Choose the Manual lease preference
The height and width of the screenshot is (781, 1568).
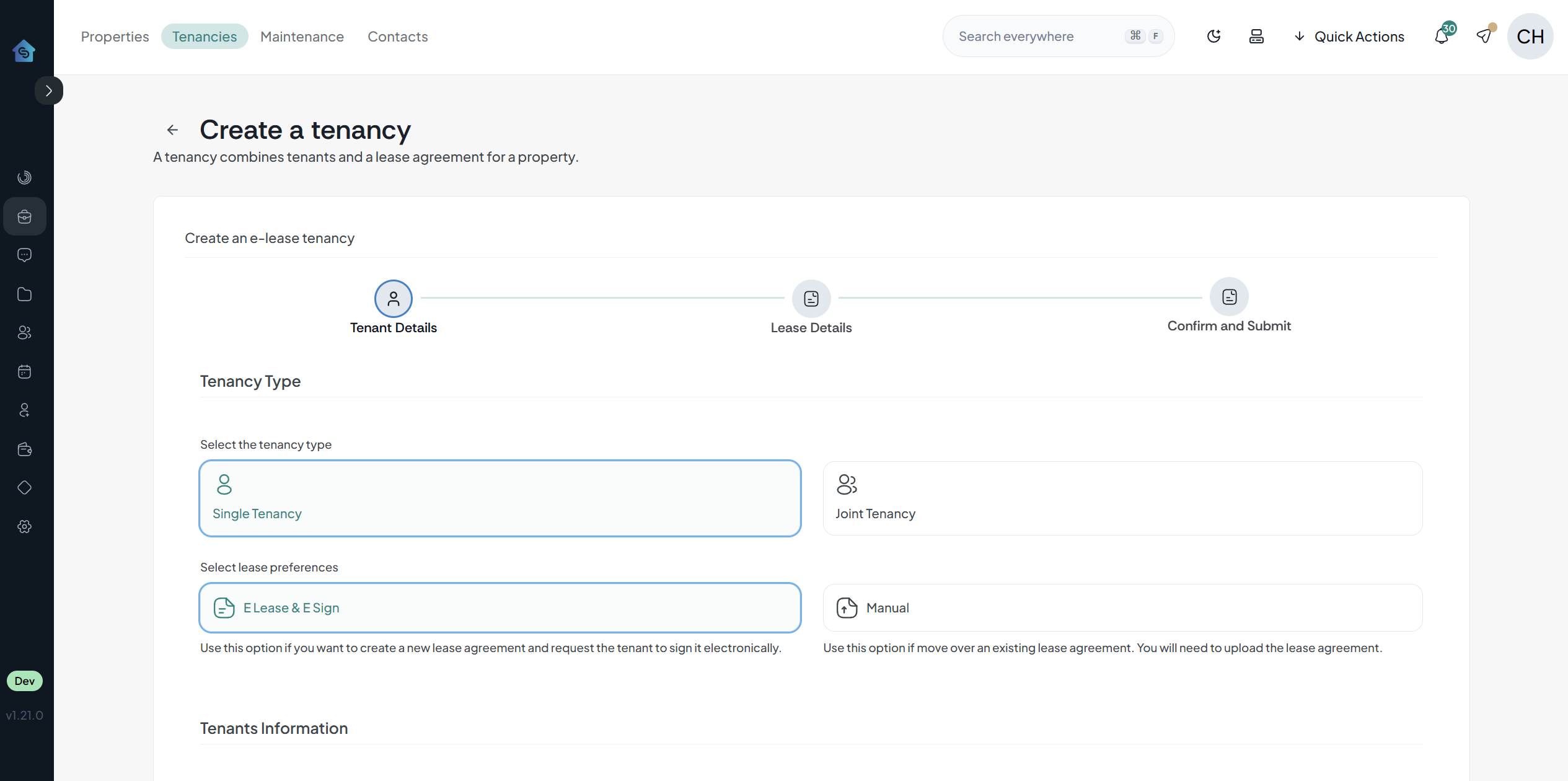coord(1122,607)
